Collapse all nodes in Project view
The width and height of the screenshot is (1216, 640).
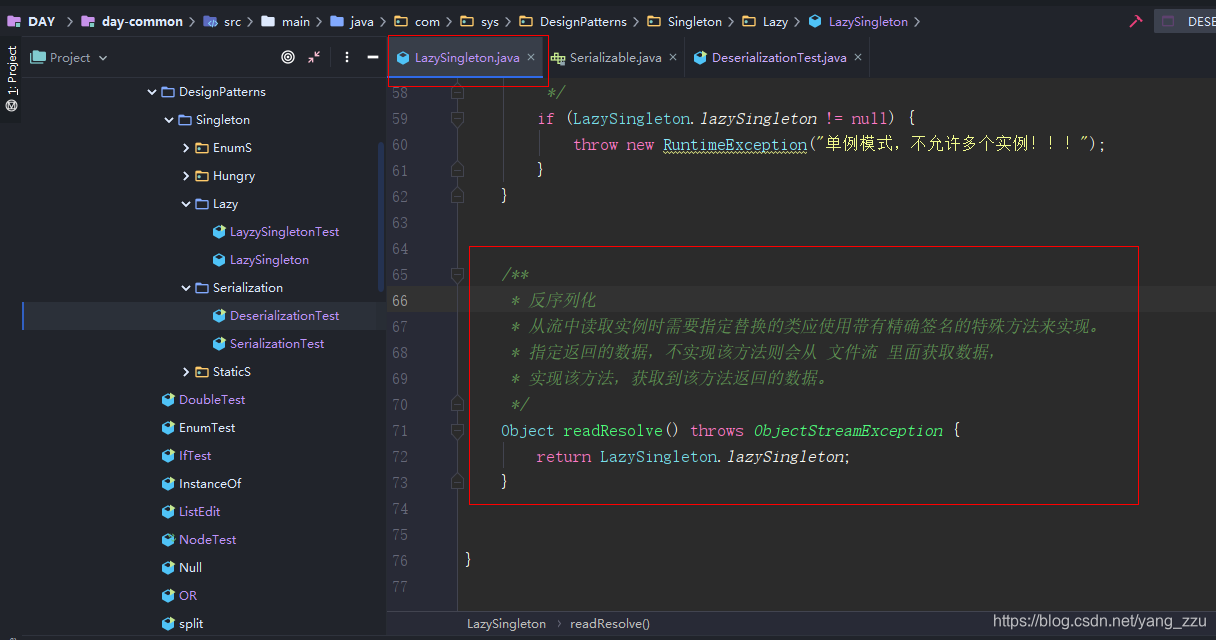(x=315, y=57)
